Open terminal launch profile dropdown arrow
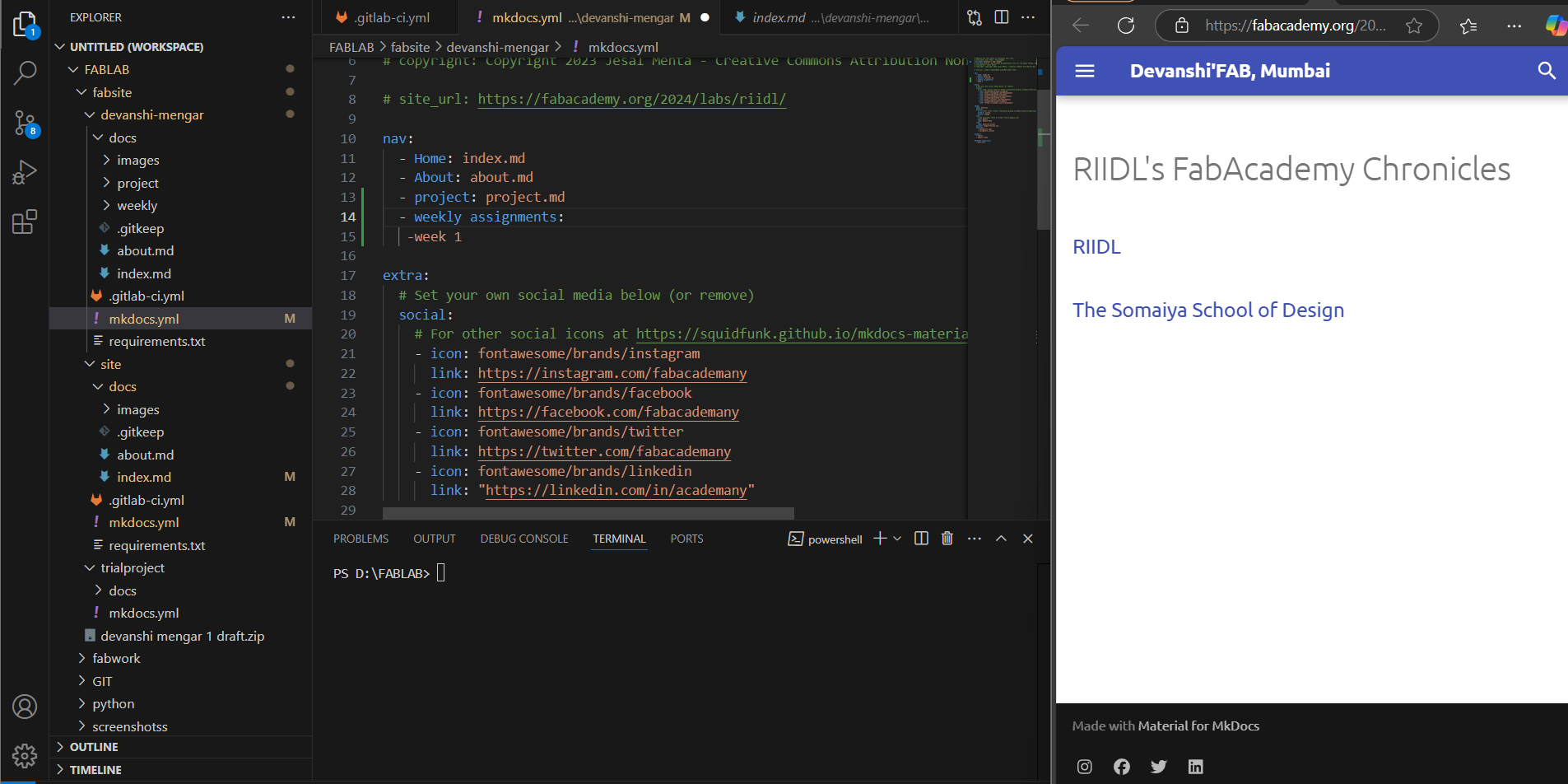This screenshot has width=1568, height=784. pos(897,539)
